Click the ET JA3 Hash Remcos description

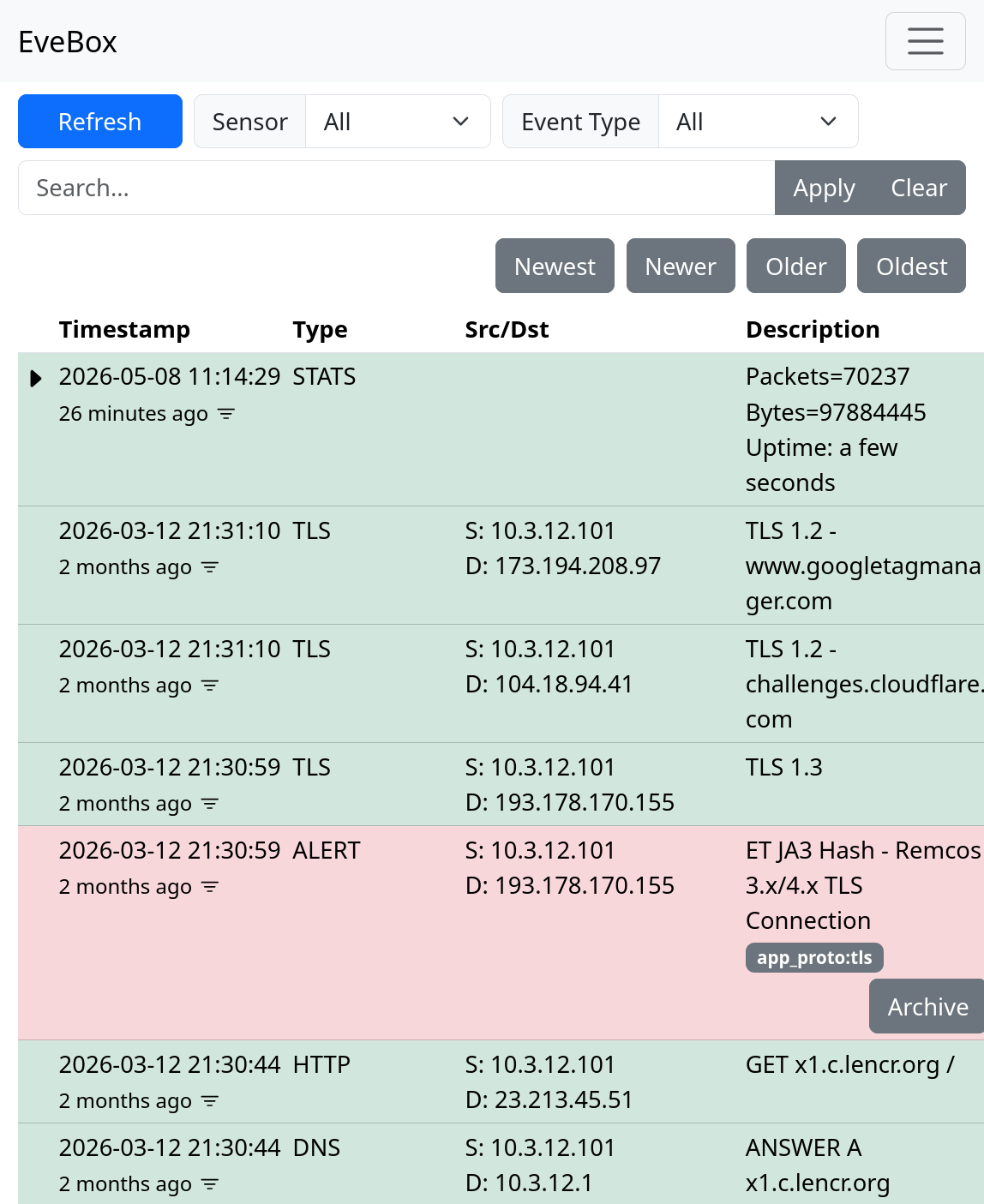point(863,885)
